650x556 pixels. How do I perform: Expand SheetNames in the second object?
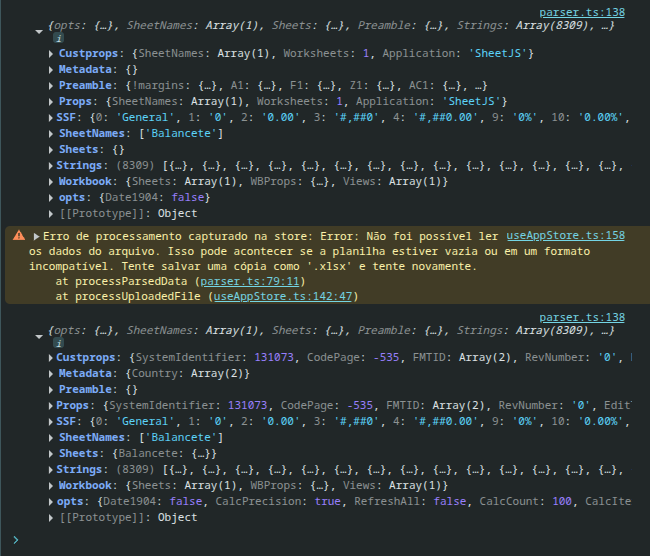[x=51, y=438]
